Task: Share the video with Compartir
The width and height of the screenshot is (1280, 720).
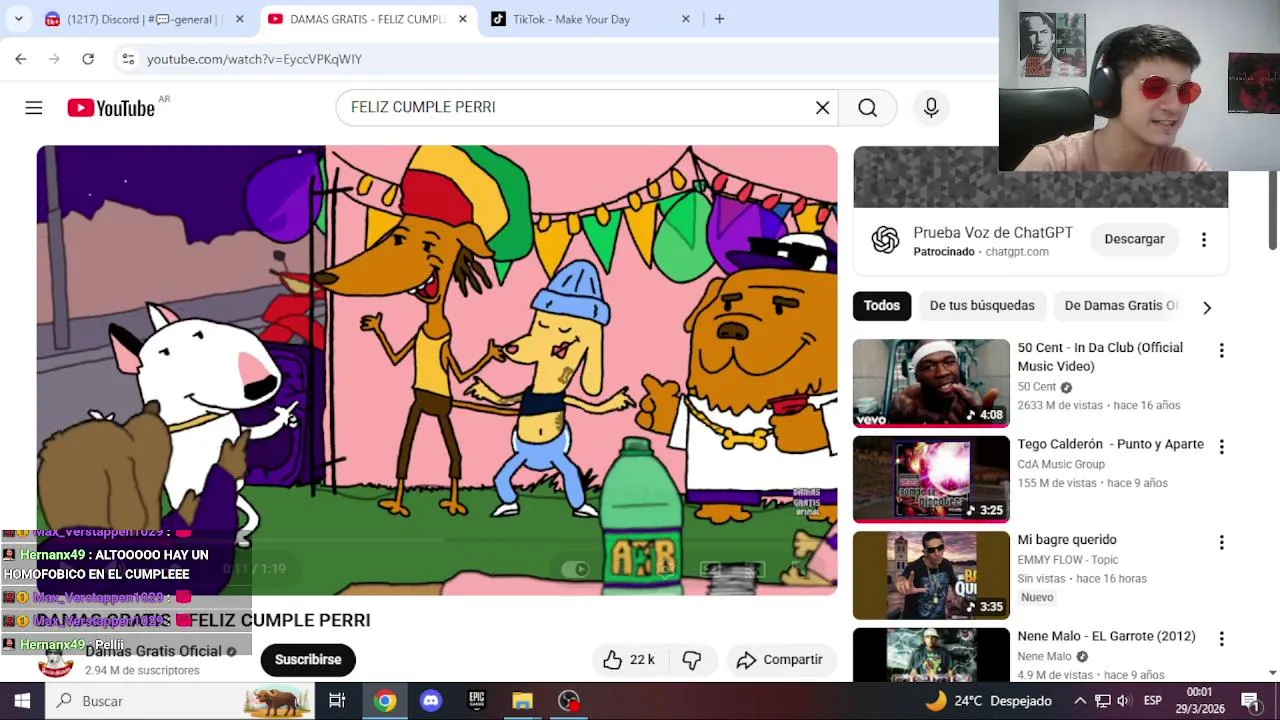Action: click(x=780, y=660)
